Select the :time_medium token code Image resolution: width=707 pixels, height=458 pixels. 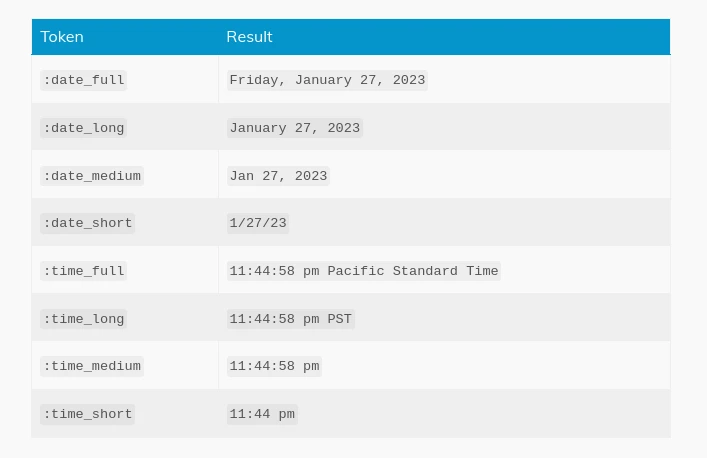coord(92,366)
